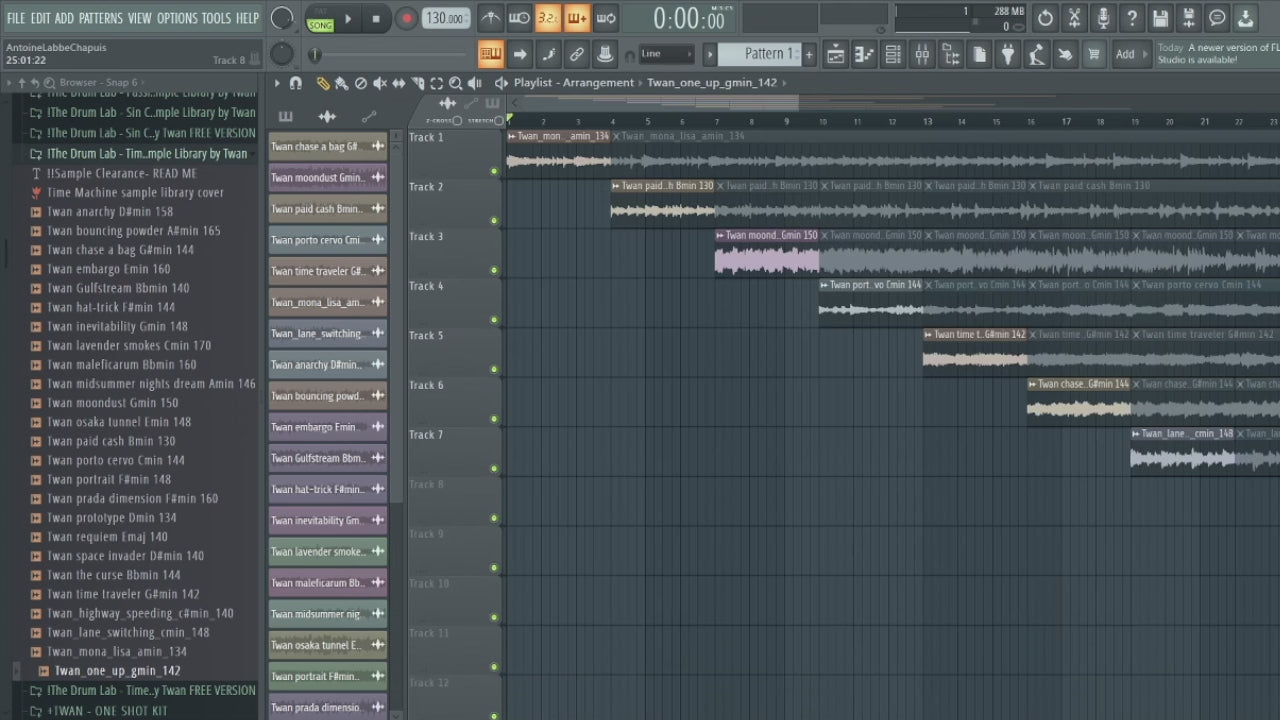This screenshot has height=720, width=1280.
Task: Click the multilink to controllers hat icon
Action: (x=605, y=54)
